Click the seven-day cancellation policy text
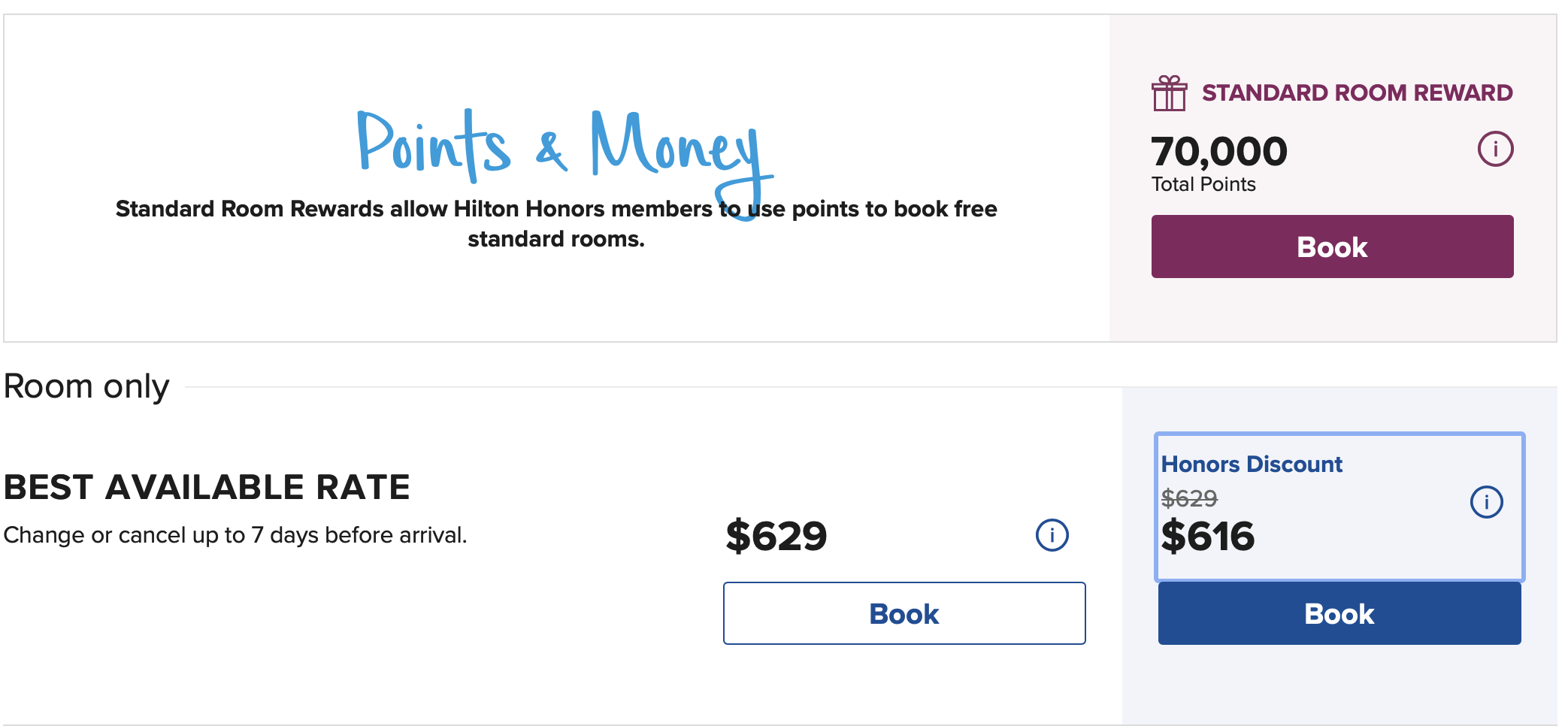Image resolution: width=1568 pixels, height=726 pixels. pos(235,535)
